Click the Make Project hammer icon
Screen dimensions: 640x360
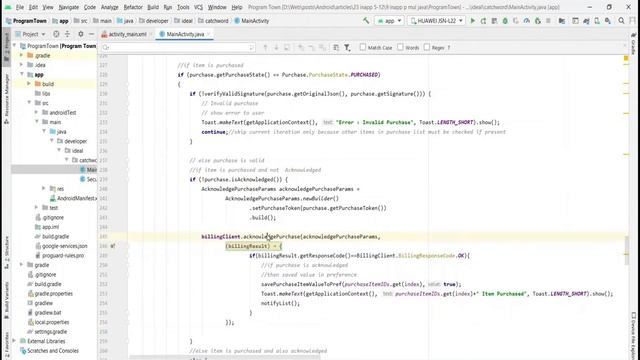coord(366,20)
